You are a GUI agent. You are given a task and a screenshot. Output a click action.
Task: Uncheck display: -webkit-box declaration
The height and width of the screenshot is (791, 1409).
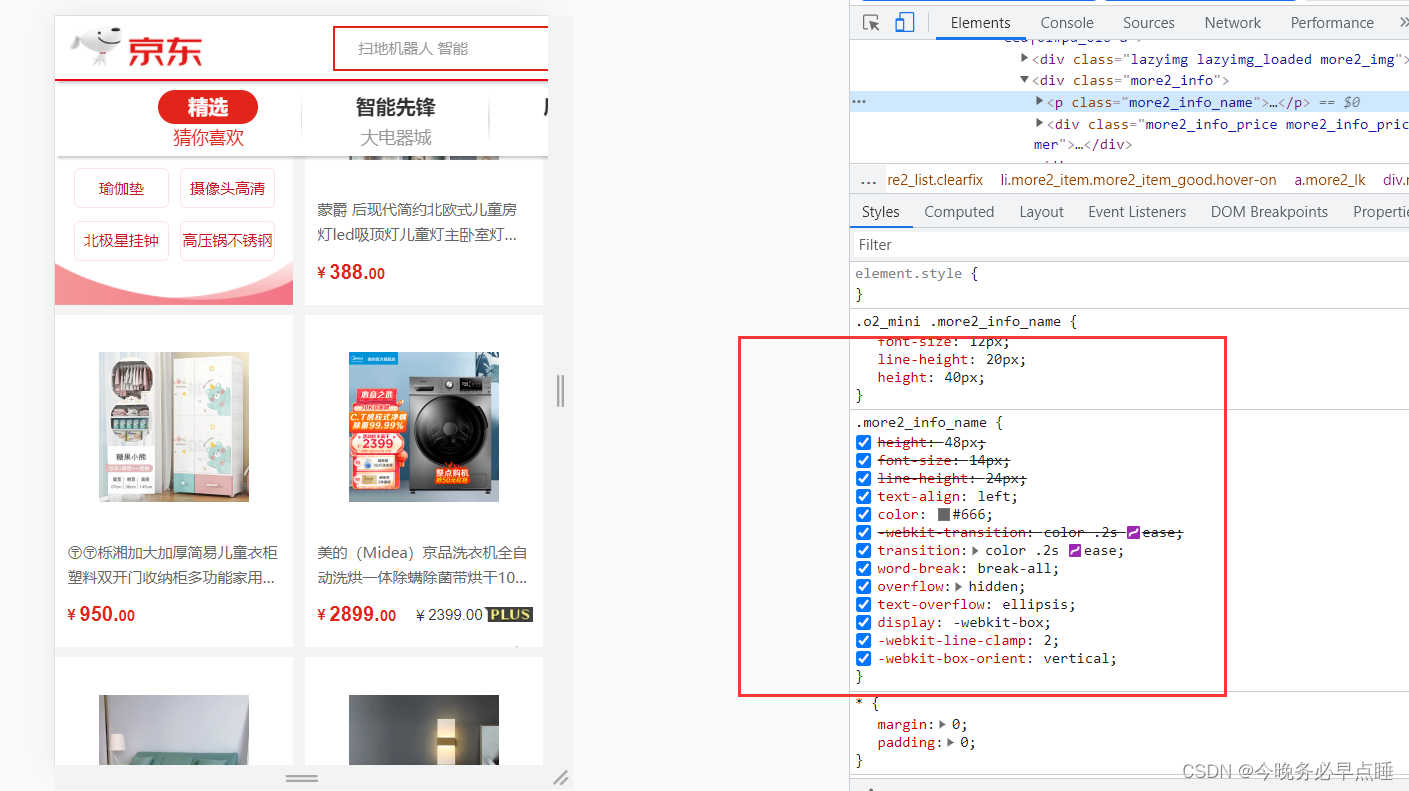(864, 623)
